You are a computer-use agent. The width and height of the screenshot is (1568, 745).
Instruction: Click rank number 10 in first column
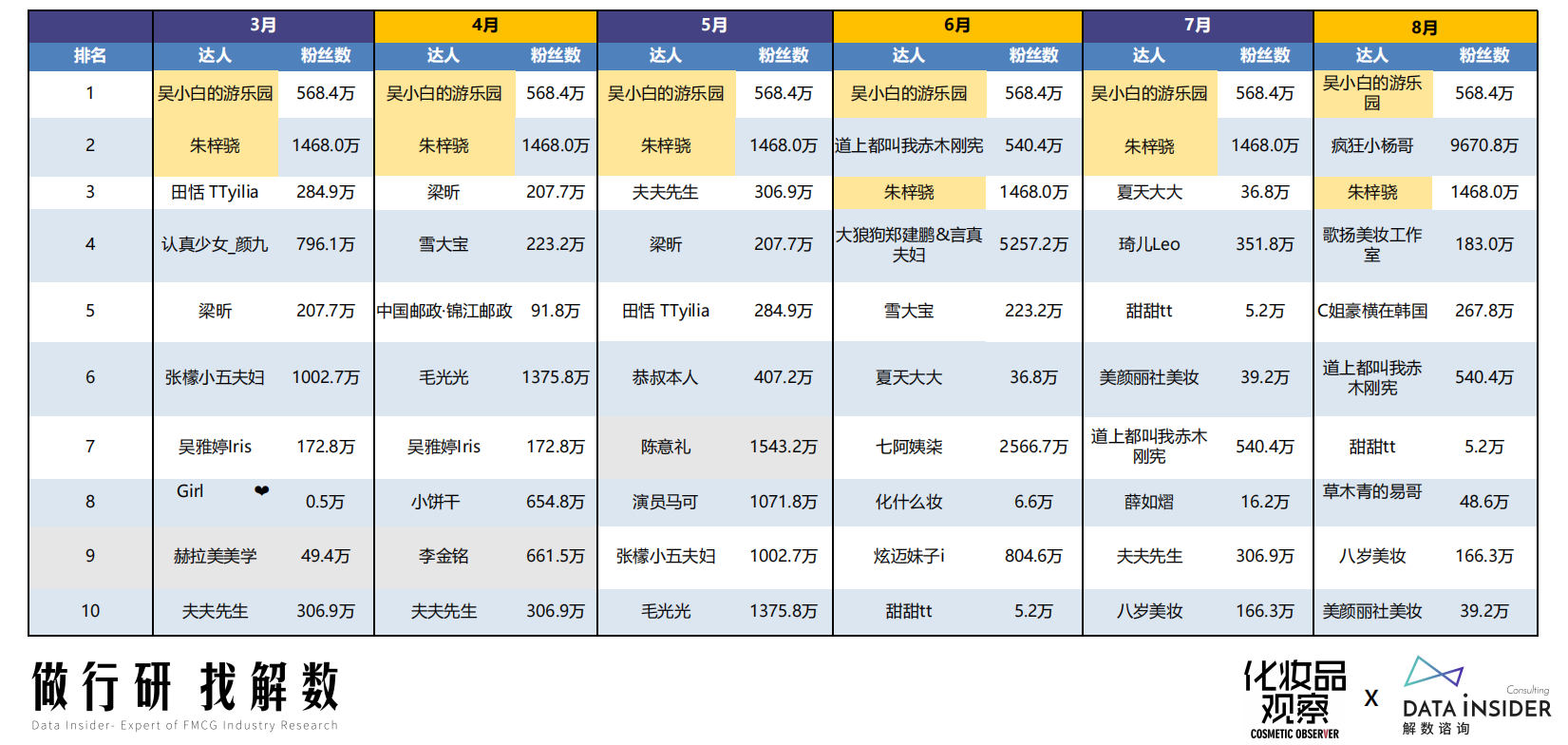tap(90, 611)
